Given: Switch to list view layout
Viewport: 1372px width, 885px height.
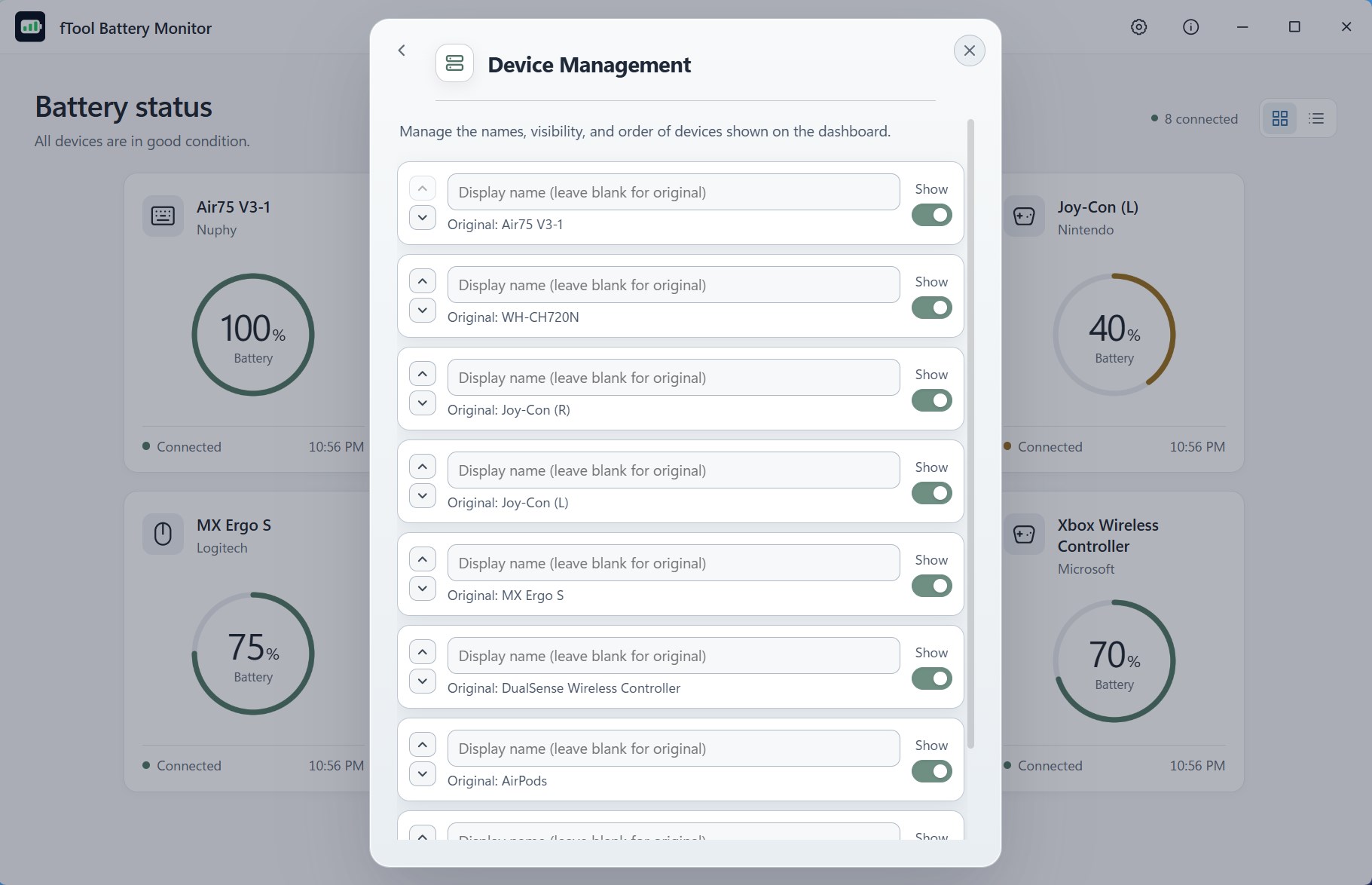Looking at the screenshot, I should pos(1316,118).
